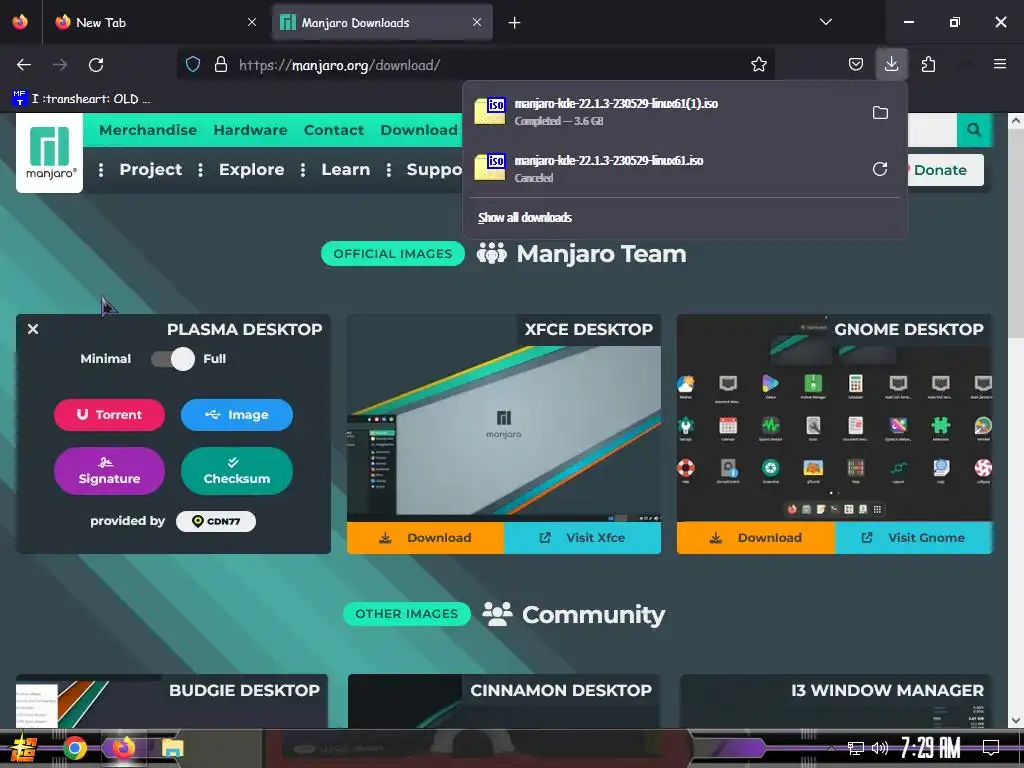The height and width of the screenshot is (768, 1024).
Task: Launch Chrome from the taskbar
Action: 74,748
